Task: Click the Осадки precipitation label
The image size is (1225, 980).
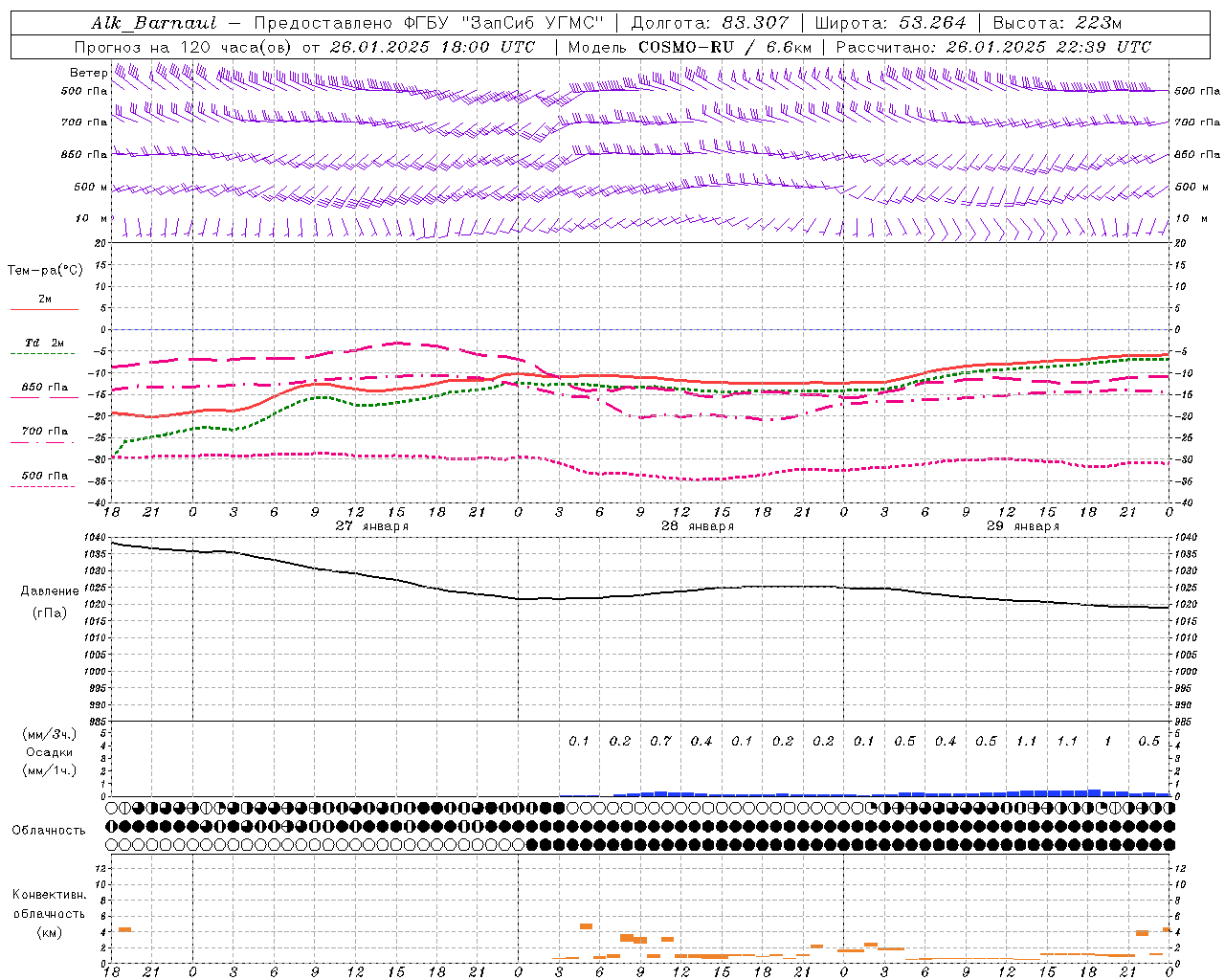Action: (50, 752)
